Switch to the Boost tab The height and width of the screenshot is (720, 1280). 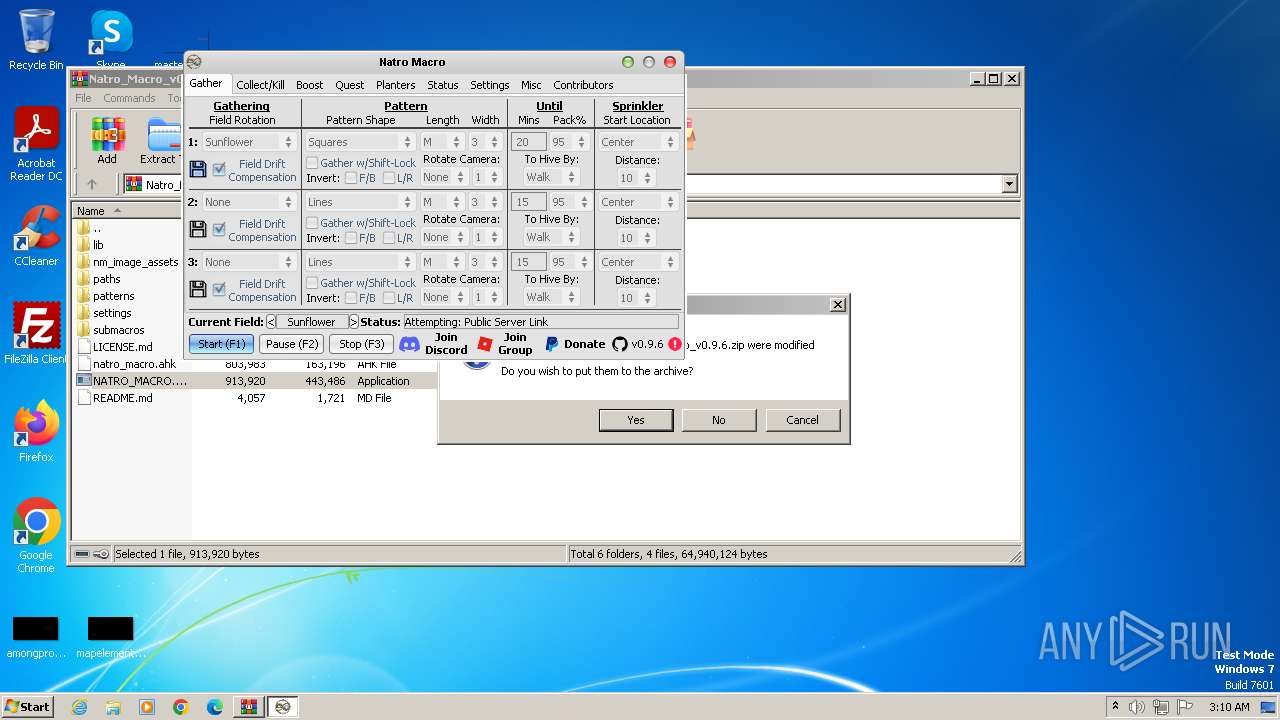click(309, 85)
